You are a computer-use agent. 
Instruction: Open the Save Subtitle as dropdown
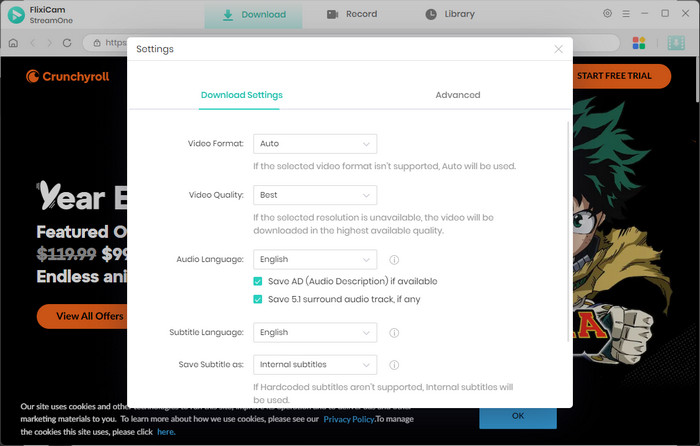tap(314, 365)
